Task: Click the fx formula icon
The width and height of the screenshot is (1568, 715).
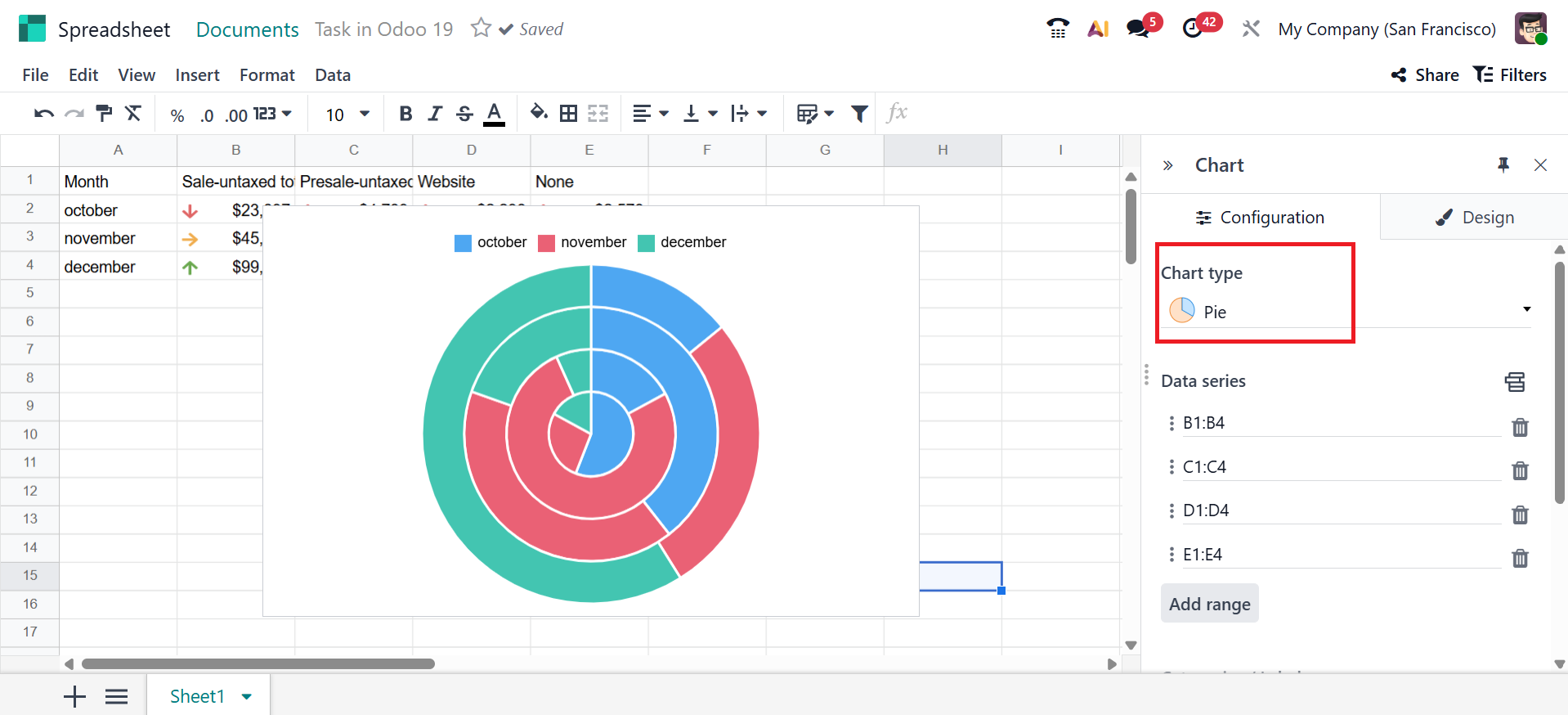Action: pos(897,113)
